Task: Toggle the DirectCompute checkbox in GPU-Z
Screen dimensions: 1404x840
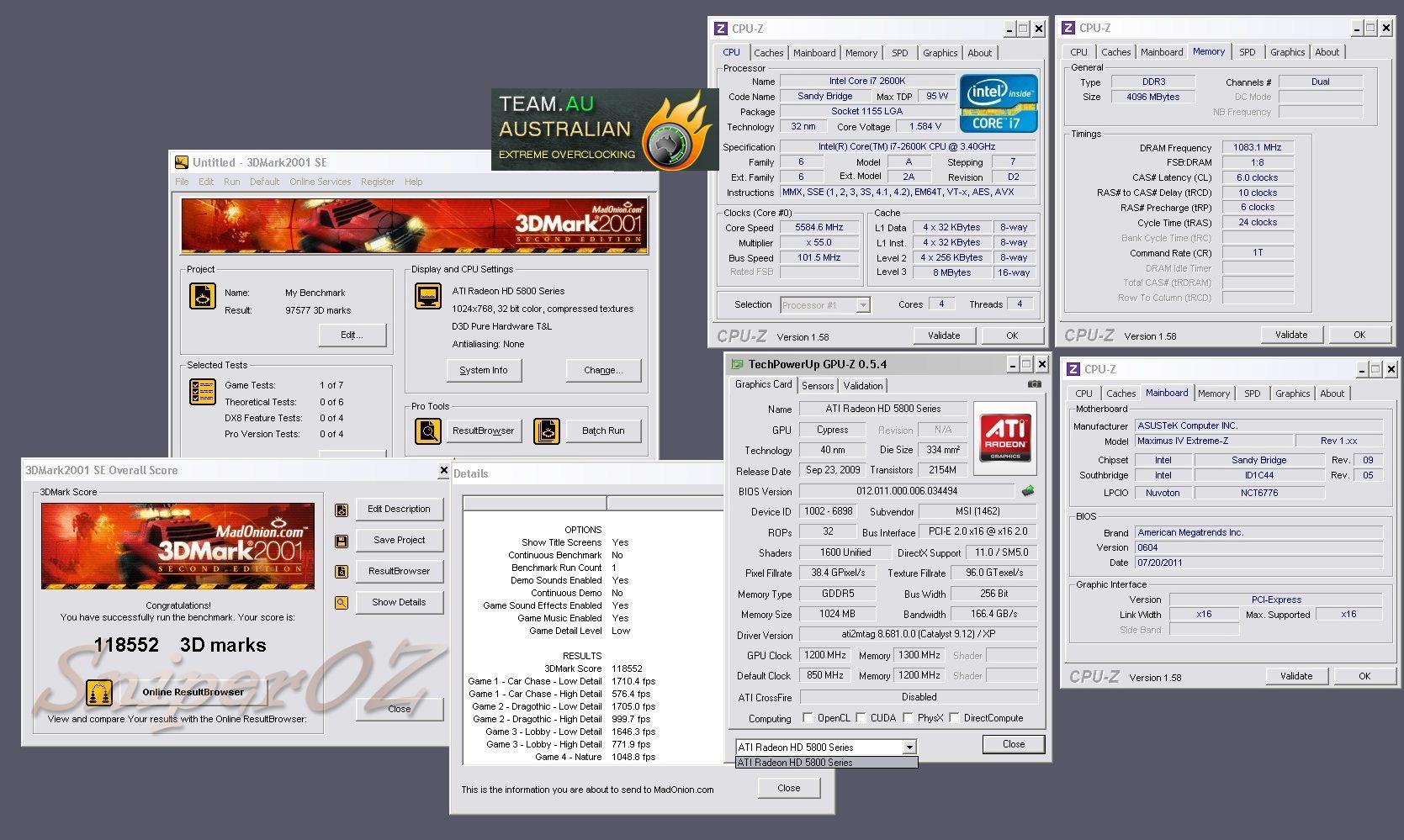Action: [954, 718]
